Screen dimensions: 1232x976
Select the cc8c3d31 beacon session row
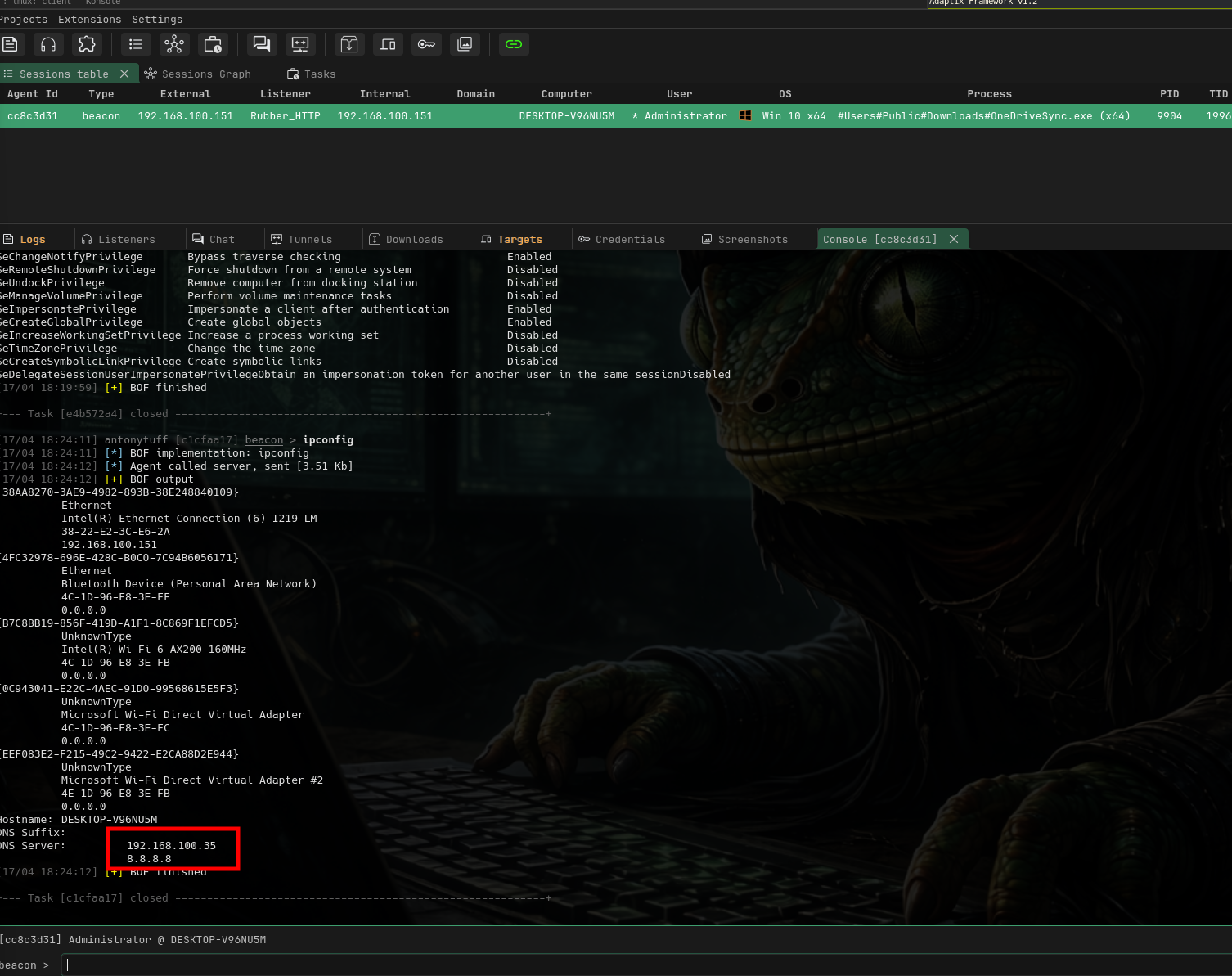click(x=573, y=116)
